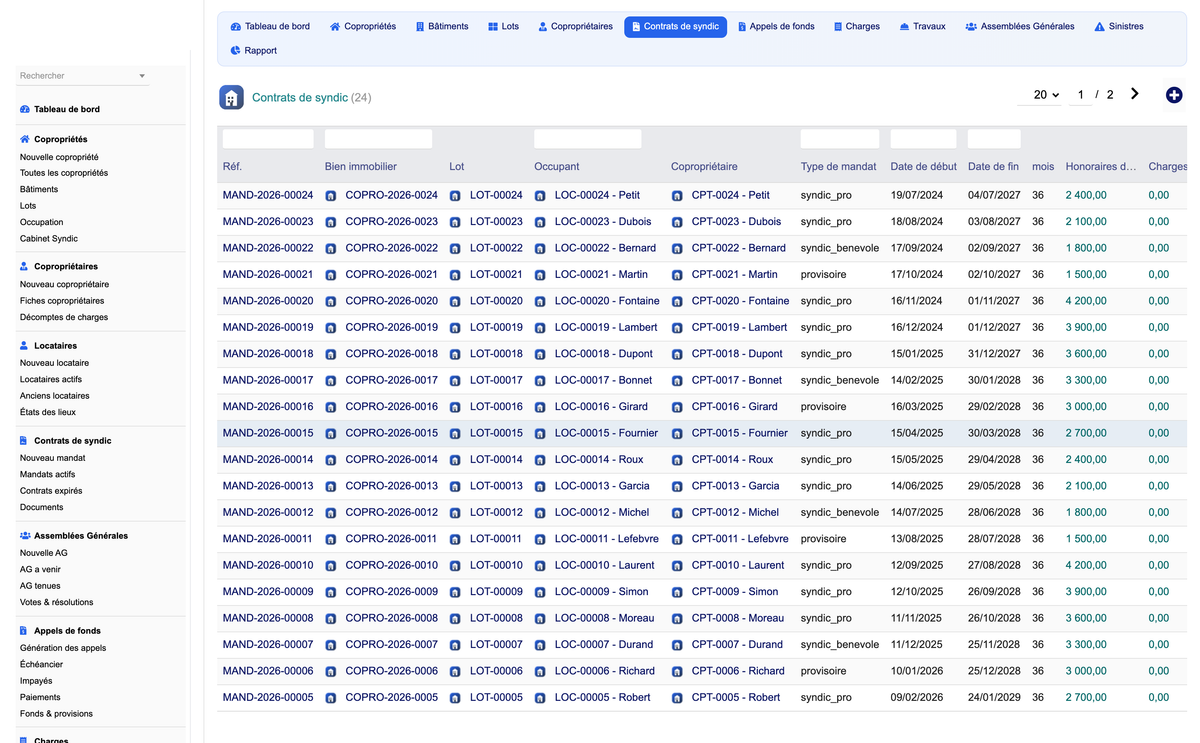Click Nouvelle copropriété in the sidebar
Screen dimensions: 1200x743
click(59, 157)
